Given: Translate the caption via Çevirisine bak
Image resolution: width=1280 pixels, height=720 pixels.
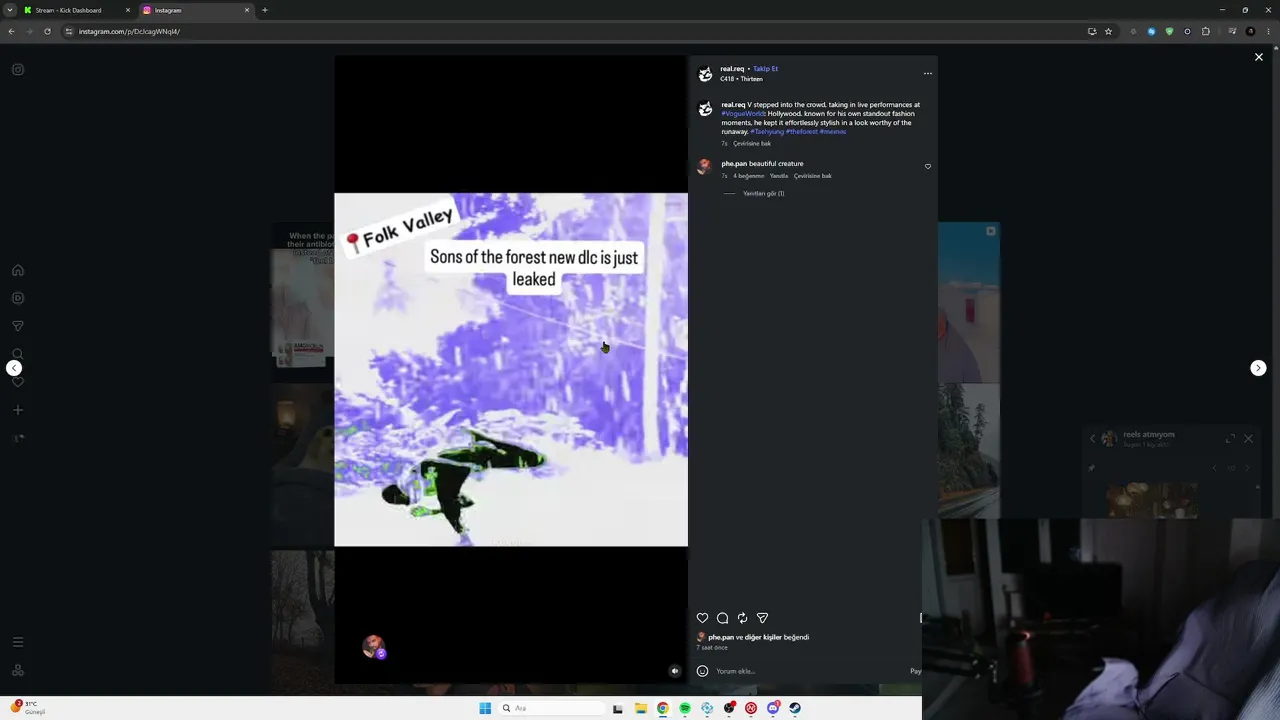Looking at the screenshot, I should click(x=752, y=144).
